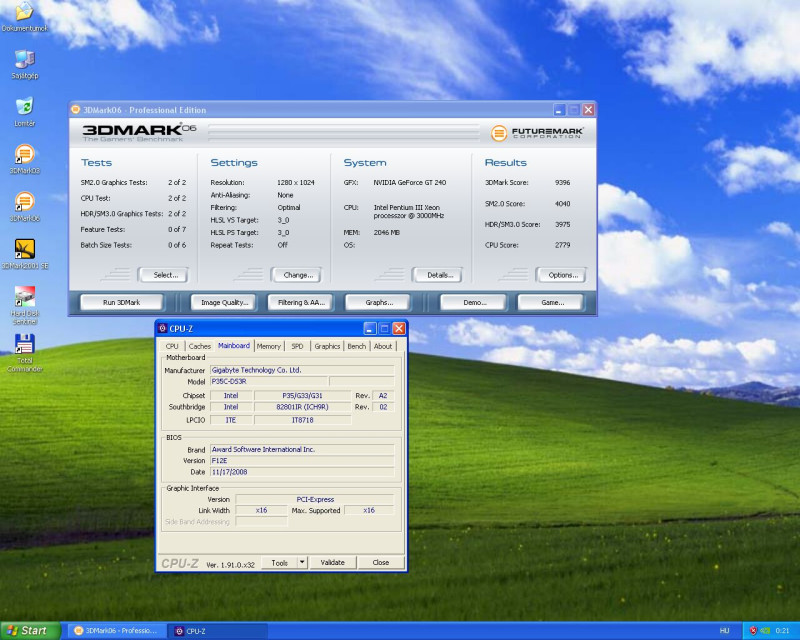800x640 pixels.
Task: Select the Mainboard tab
Action: (234, 346)
